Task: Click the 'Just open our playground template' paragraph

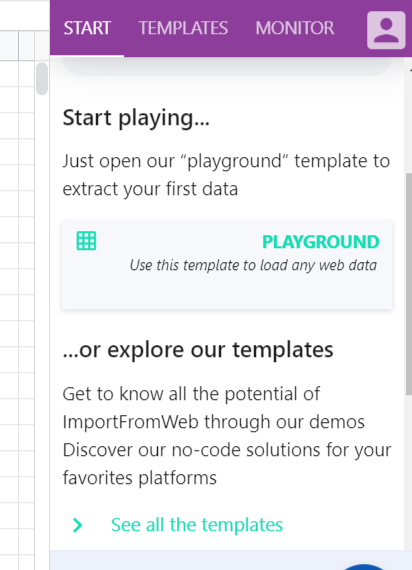Action: (226, 175)
